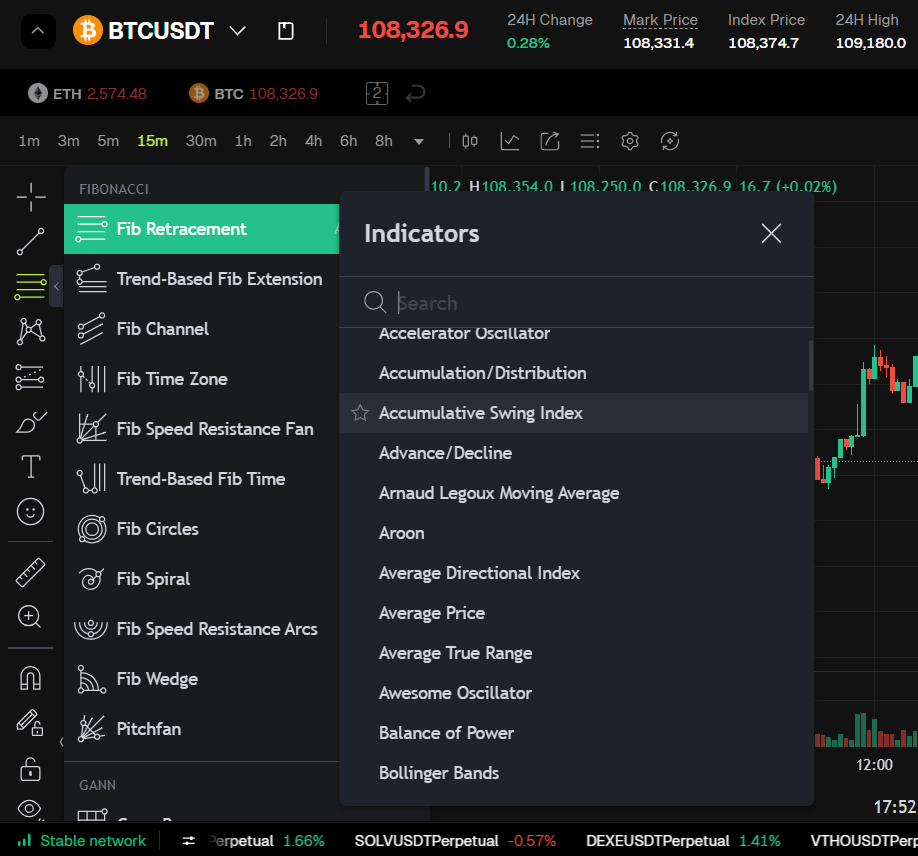Switch to 6h timeframe

tap(348, 141)
